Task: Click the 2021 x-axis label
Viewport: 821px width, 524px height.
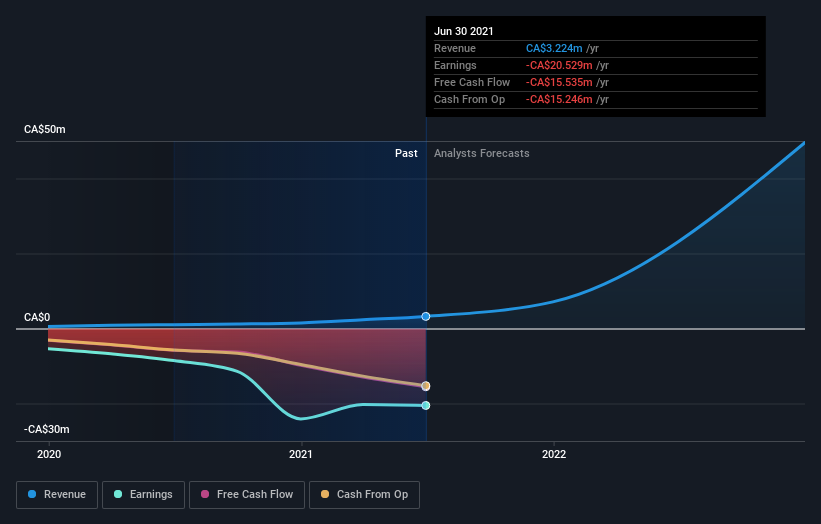Action: coord(301,454)
